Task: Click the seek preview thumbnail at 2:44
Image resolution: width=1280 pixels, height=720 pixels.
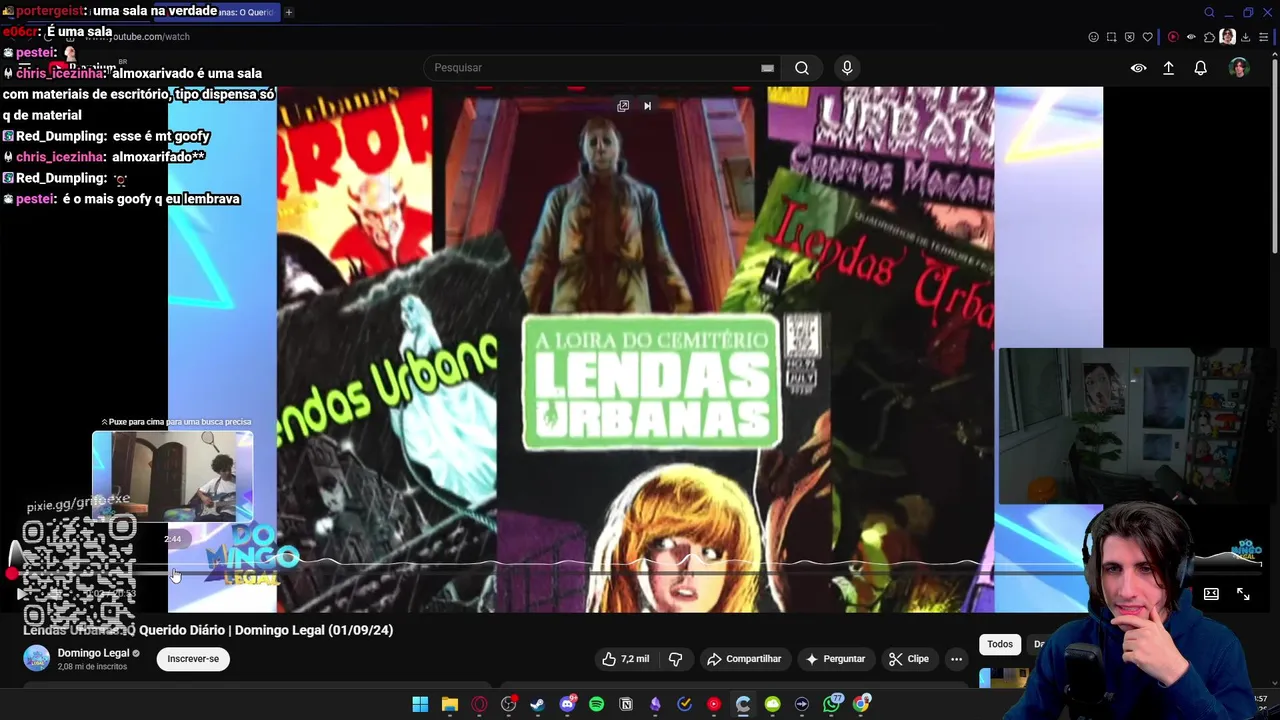Action: pos(173,476)
